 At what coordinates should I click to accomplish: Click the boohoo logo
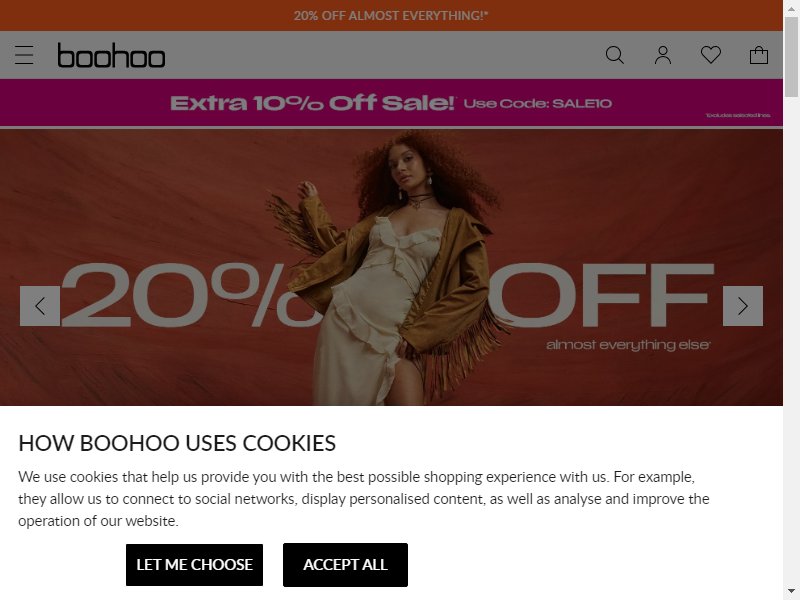pyautogui.click(x=111, y=55)
